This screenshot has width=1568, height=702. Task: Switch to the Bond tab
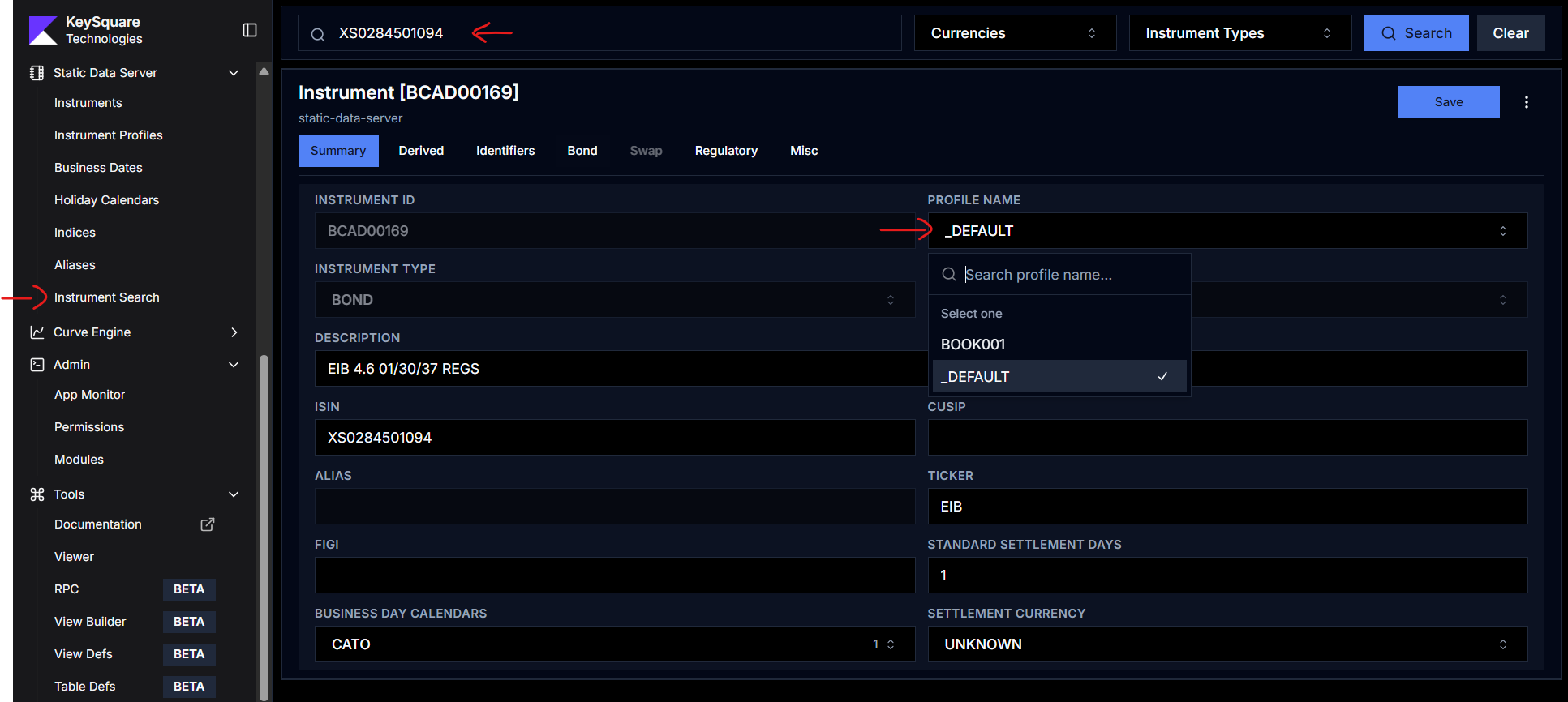click(582, 151)
